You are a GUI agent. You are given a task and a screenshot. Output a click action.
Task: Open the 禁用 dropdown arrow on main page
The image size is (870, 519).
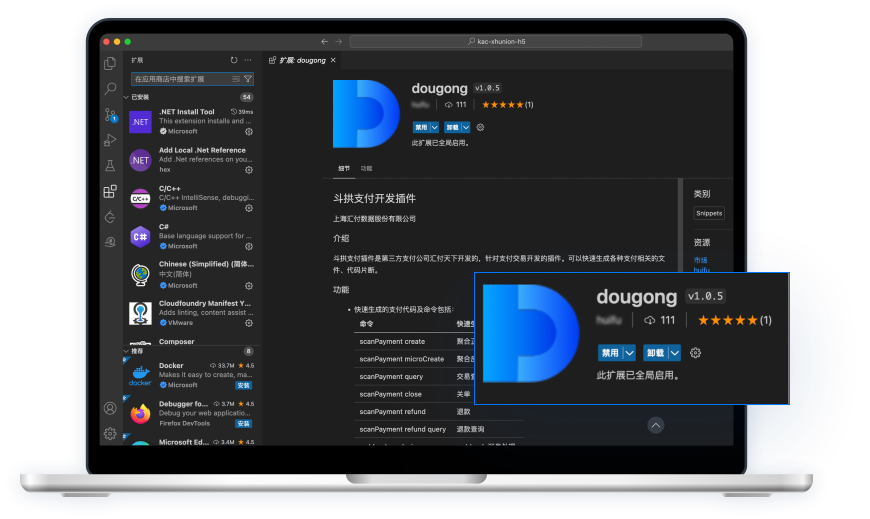434,127
